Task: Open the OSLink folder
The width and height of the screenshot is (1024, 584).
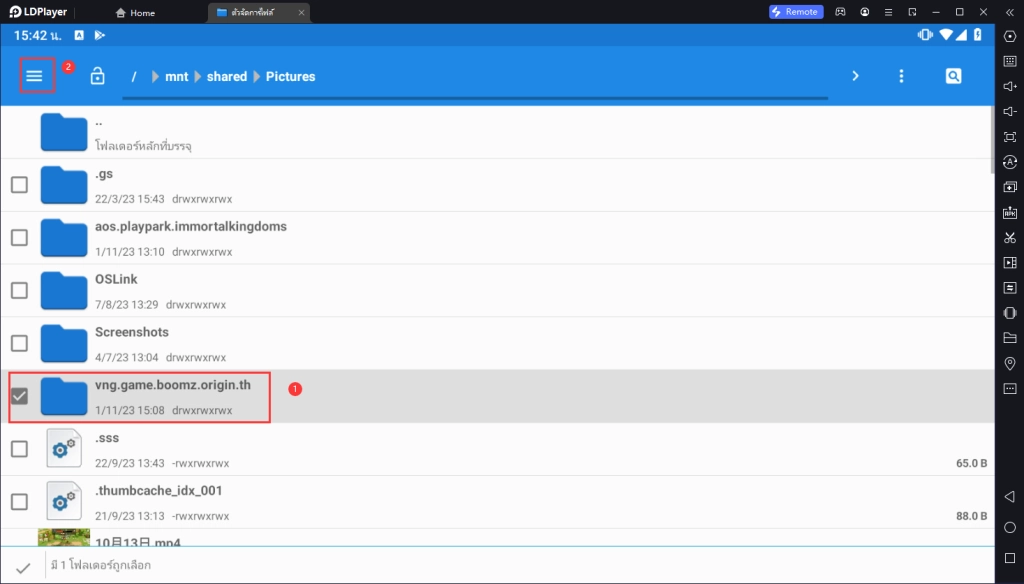Action: point(116,280)
